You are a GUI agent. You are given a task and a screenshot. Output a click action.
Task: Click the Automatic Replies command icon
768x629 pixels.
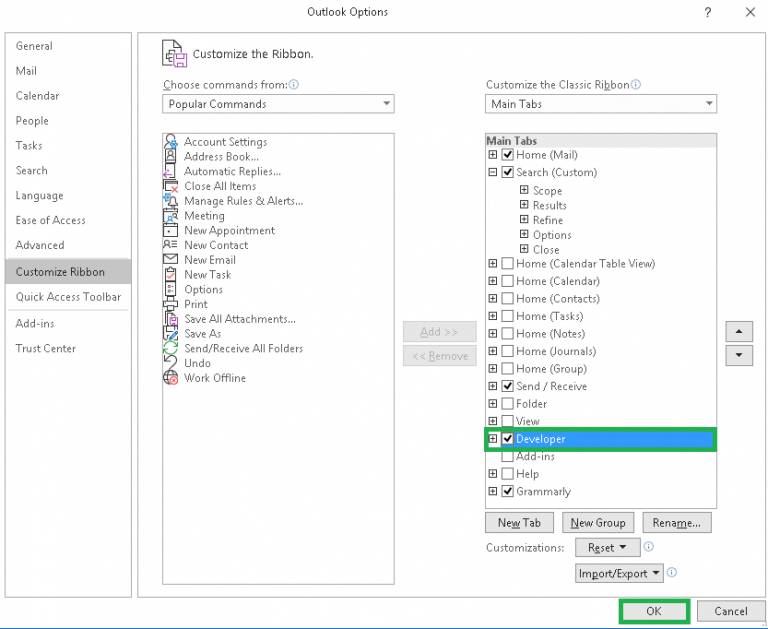pos(169,171)
